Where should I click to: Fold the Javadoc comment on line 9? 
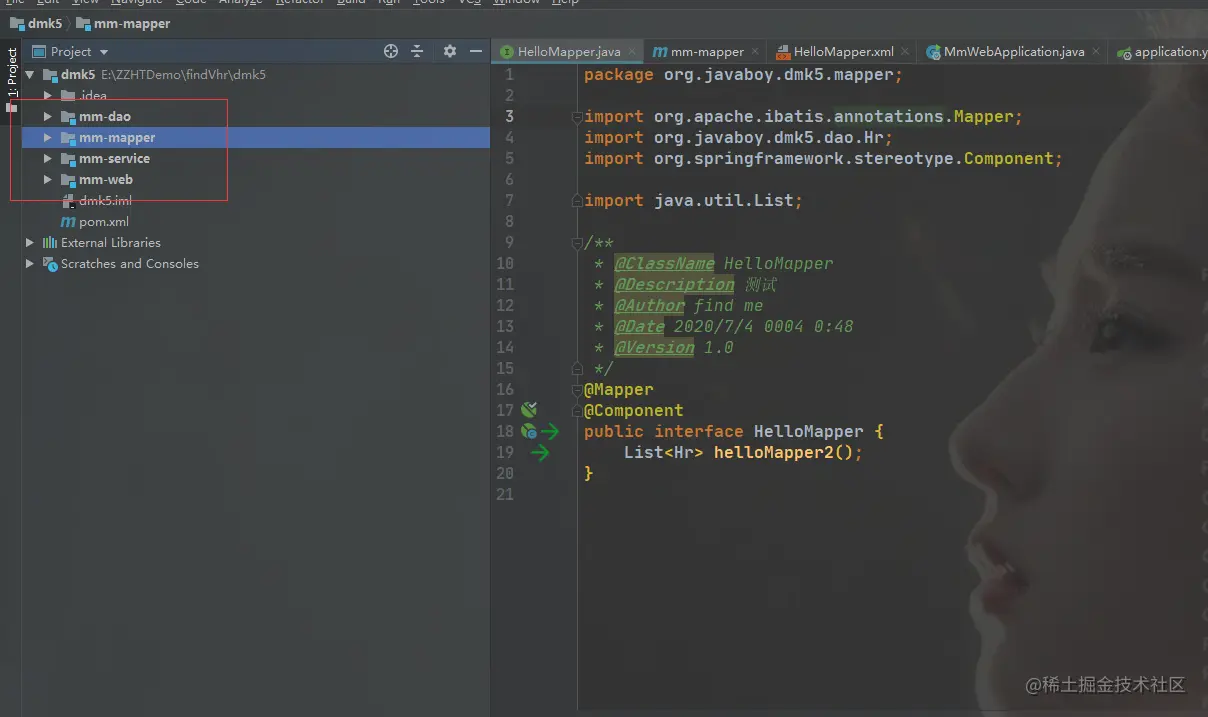pos(576,243)
